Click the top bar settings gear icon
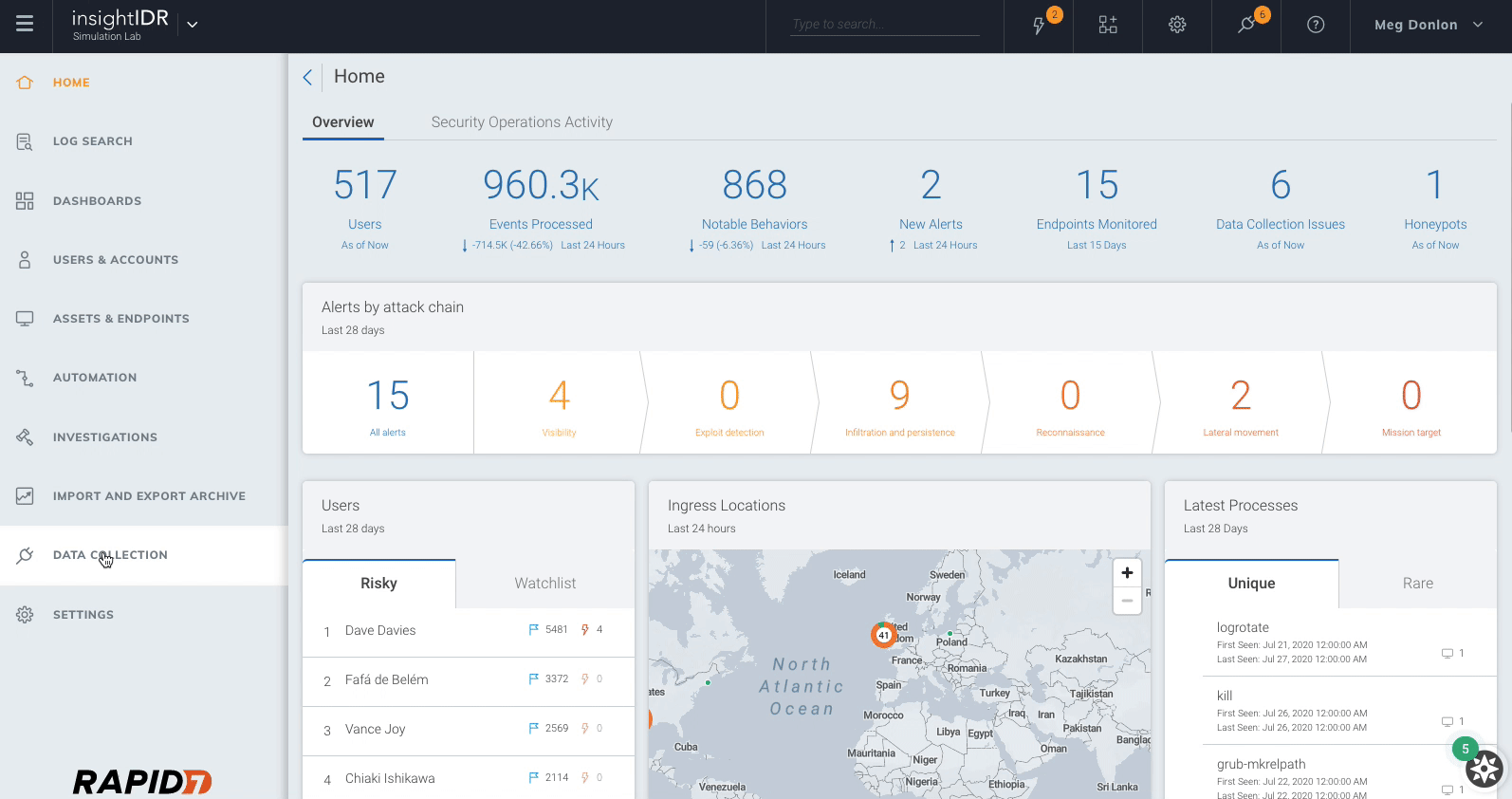 pyautogui.click(x=1177, y=26)
